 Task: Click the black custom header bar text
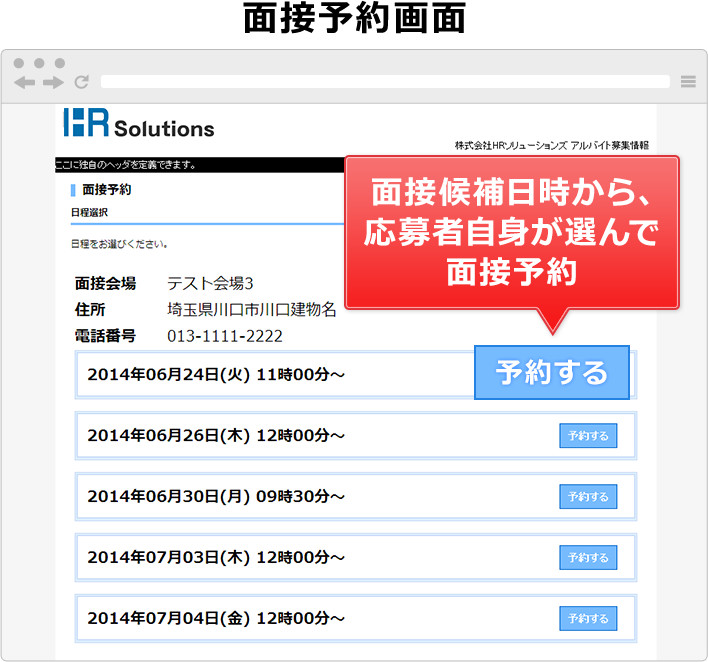pos(126,165)
